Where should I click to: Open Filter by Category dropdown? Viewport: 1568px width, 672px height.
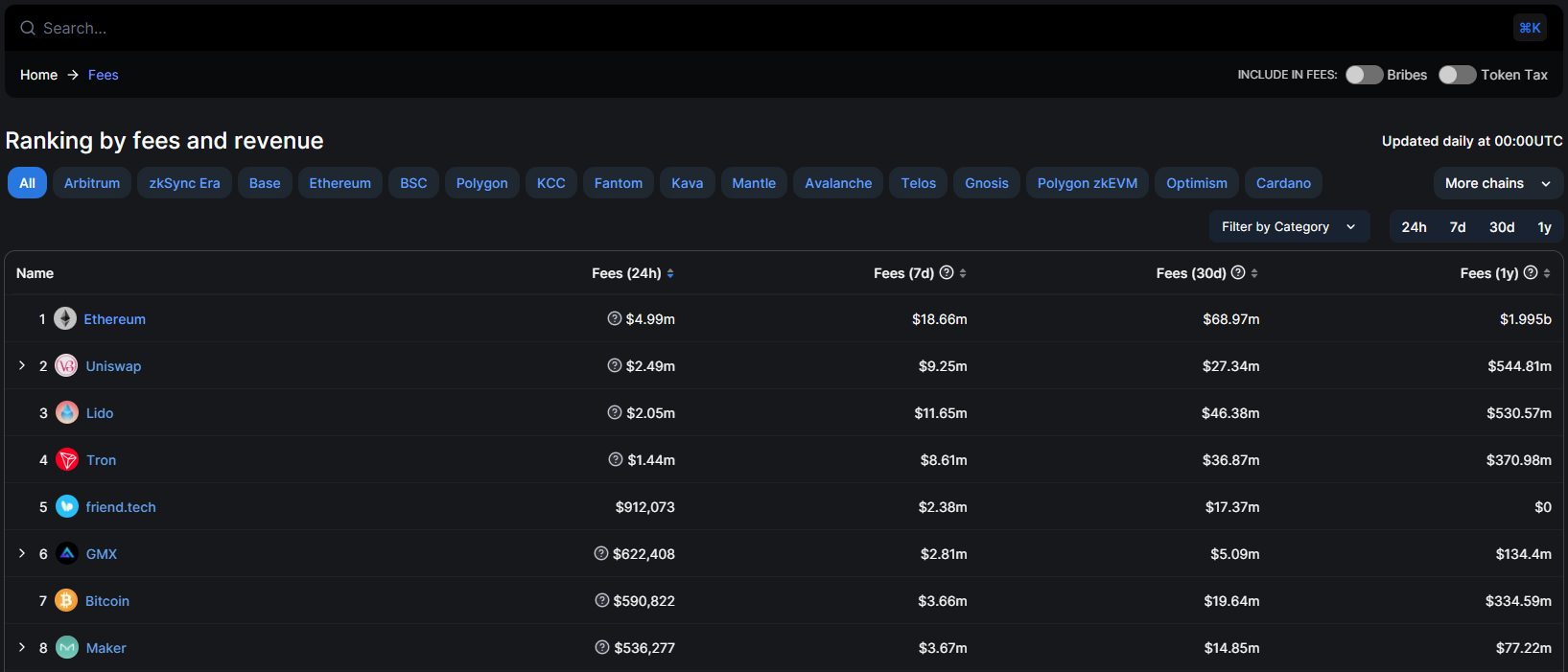click(x=1289, y=226)
